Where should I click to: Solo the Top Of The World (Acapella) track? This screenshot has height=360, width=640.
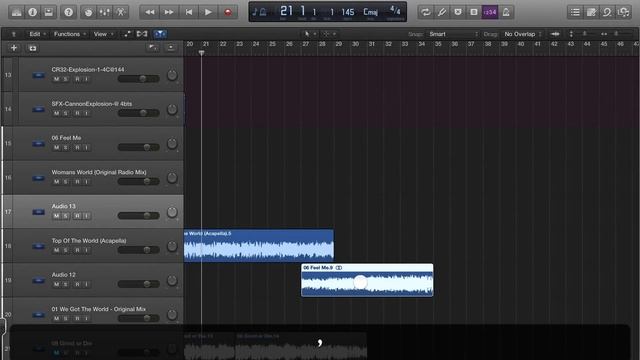click(x=65, y=250)
